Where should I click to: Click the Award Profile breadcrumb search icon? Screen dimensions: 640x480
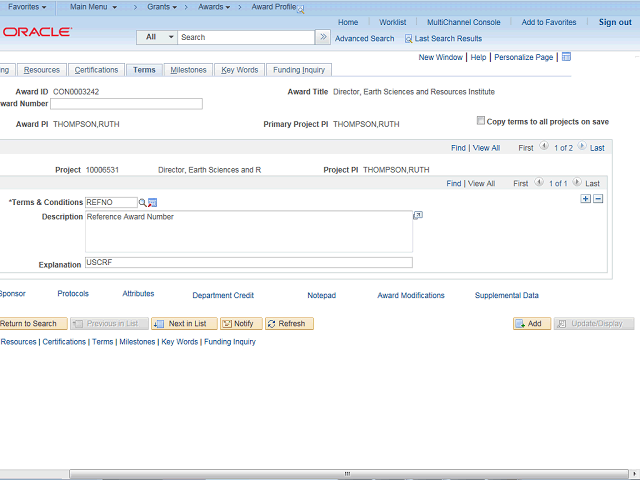[301, 10]
